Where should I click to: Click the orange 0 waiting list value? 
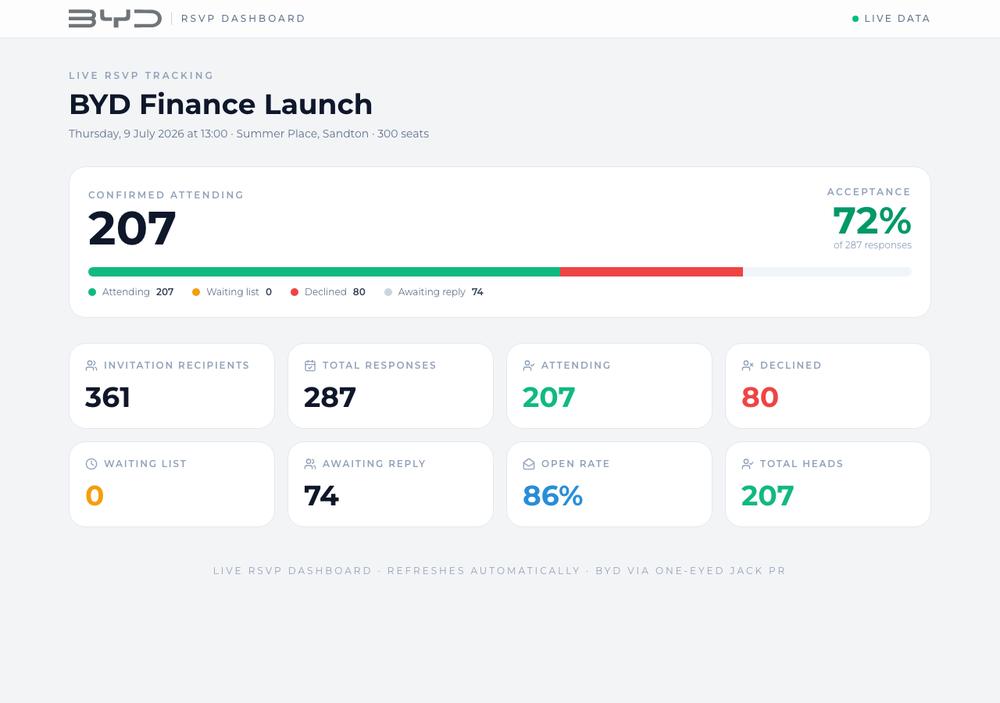[94, 496]
